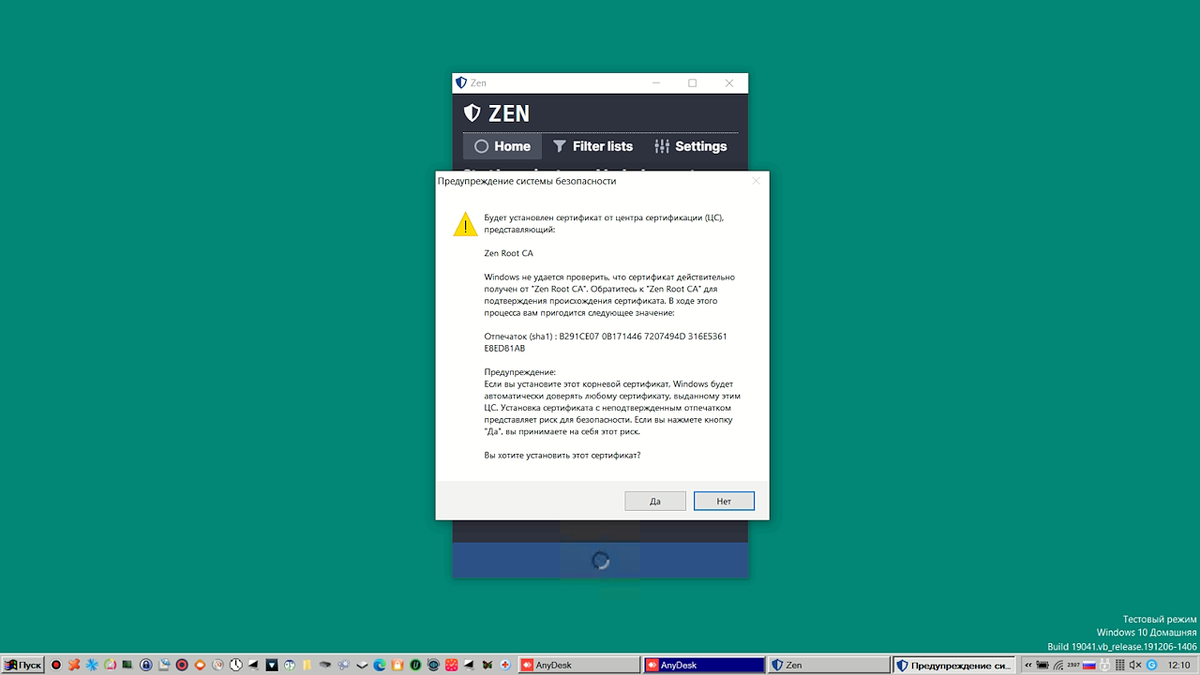Switch to the Filter lists tab

593,146
